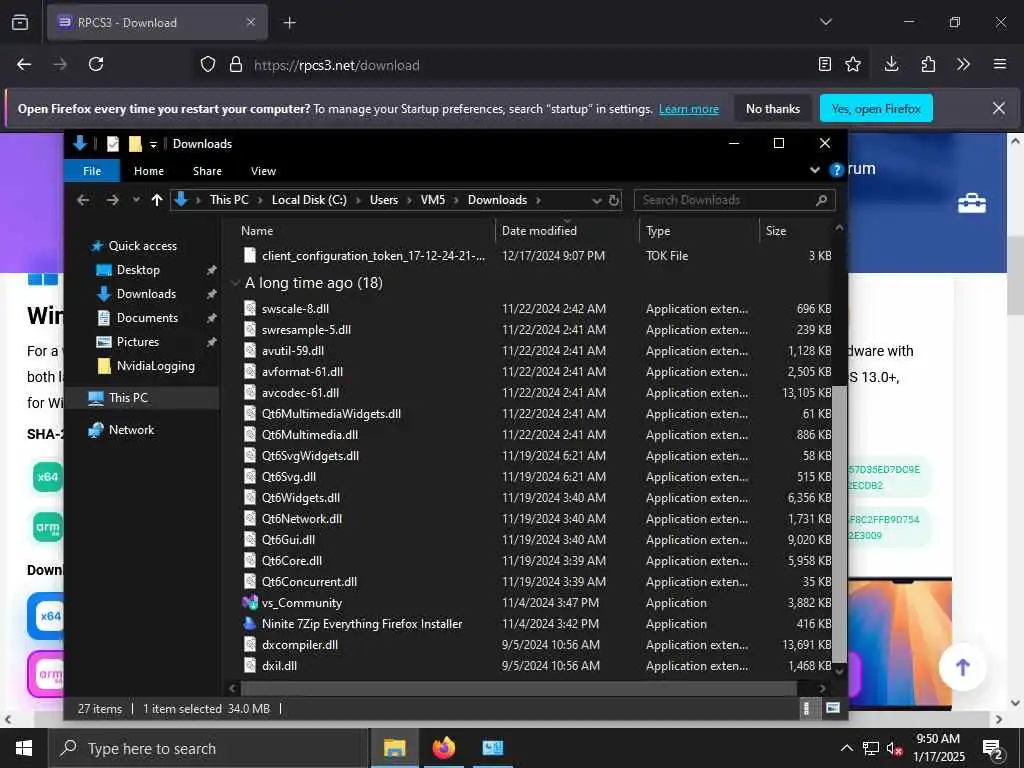Follow the Learn more link
The height and width of the screenshot is (768, 1024).
pyautogui.click(x=688, y=109)
